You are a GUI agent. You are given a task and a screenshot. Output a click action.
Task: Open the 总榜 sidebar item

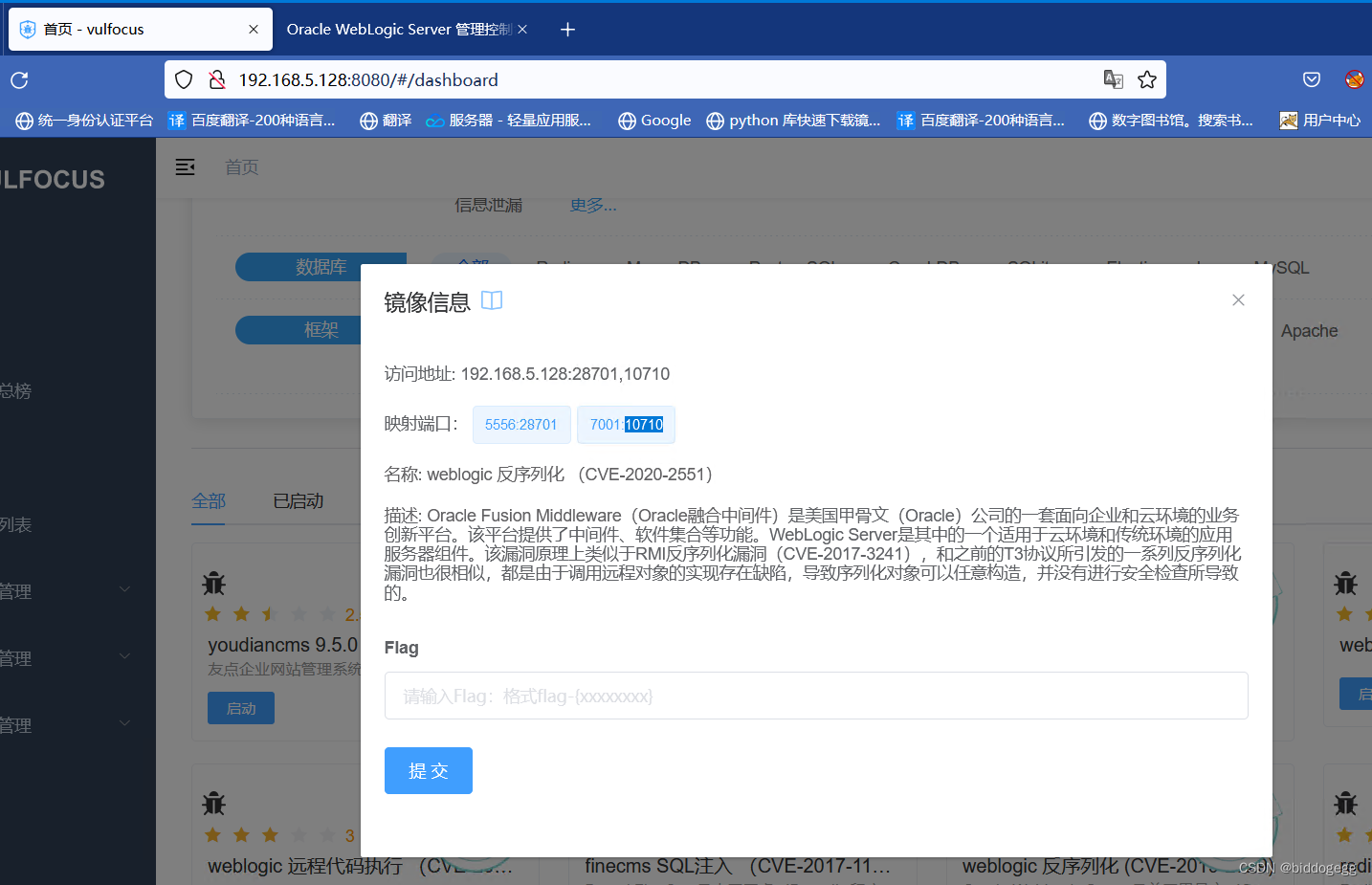(15, 390)
